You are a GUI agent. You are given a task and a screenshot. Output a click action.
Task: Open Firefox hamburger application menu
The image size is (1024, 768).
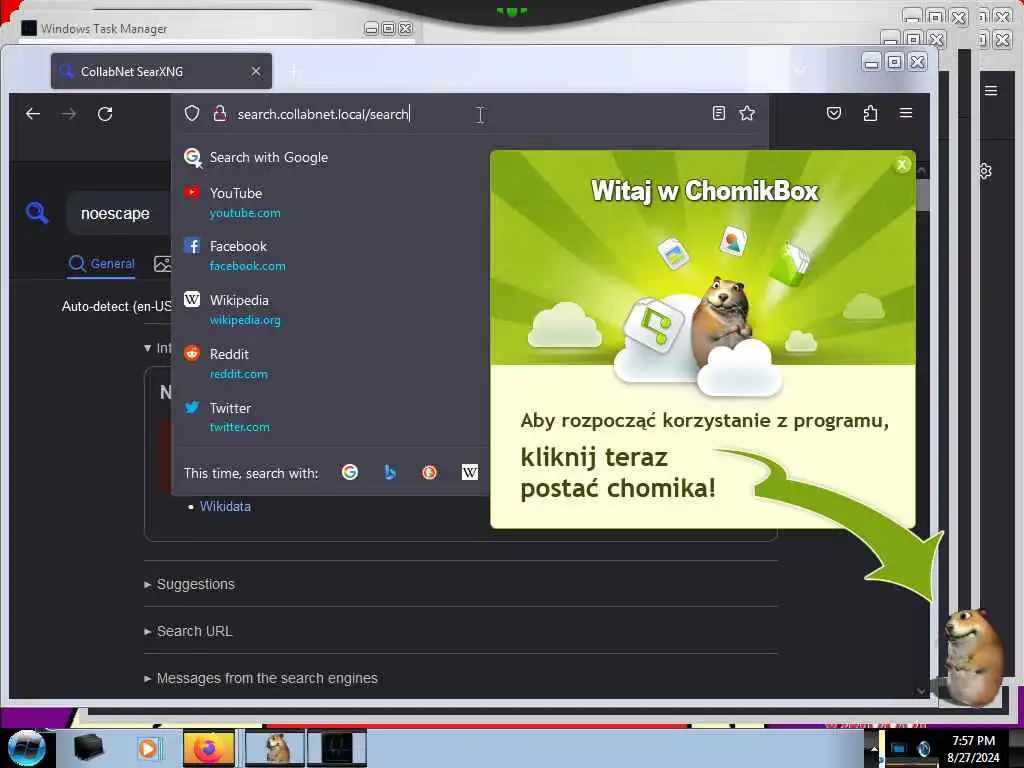906,113
